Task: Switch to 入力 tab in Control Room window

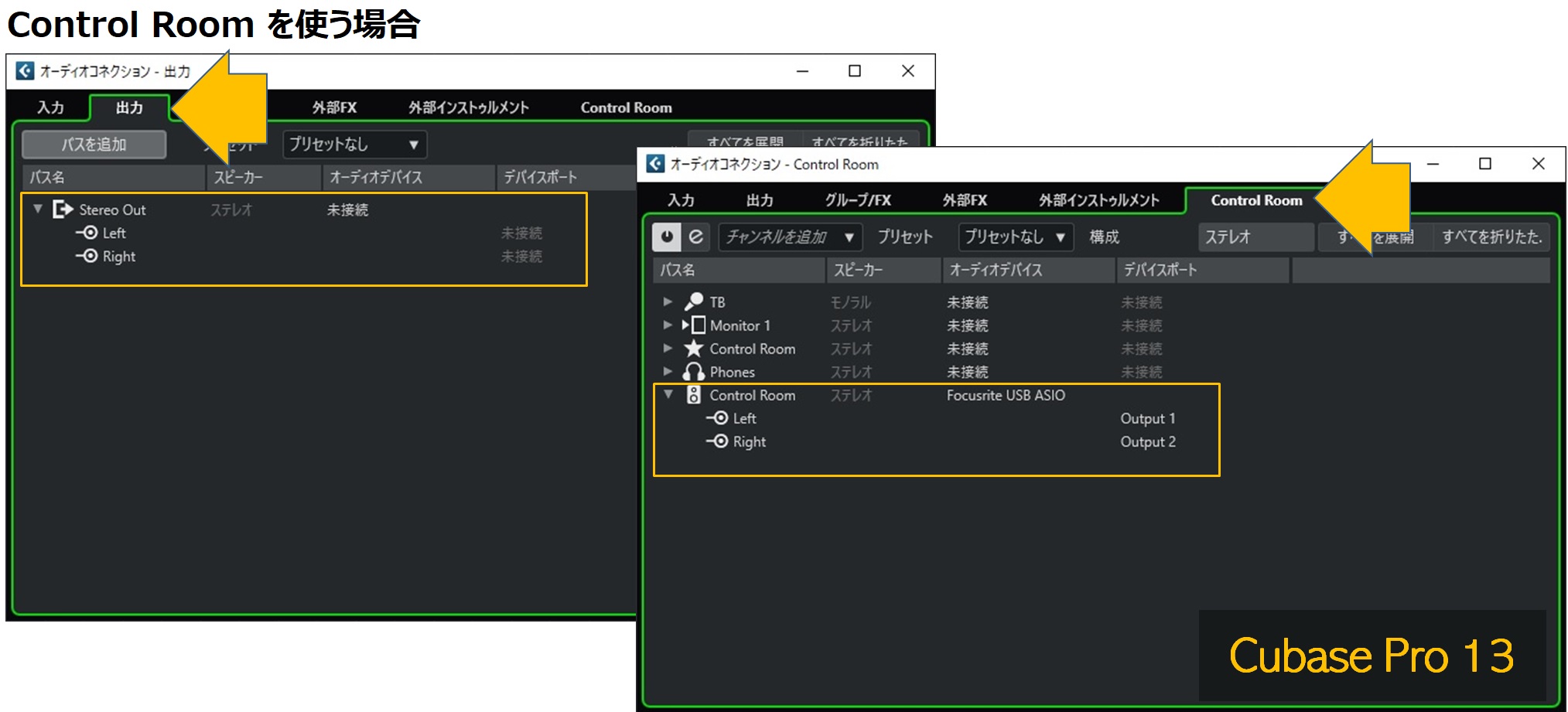Action: (681, 200)
